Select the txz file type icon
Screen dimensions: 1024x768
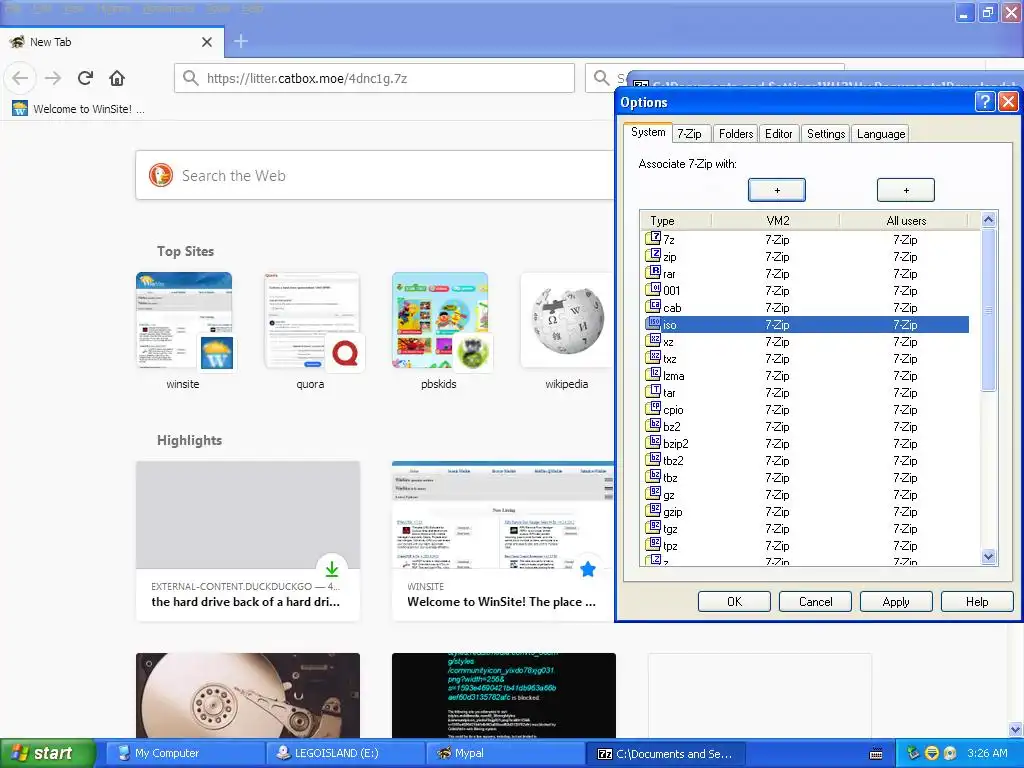click(653, 357)
